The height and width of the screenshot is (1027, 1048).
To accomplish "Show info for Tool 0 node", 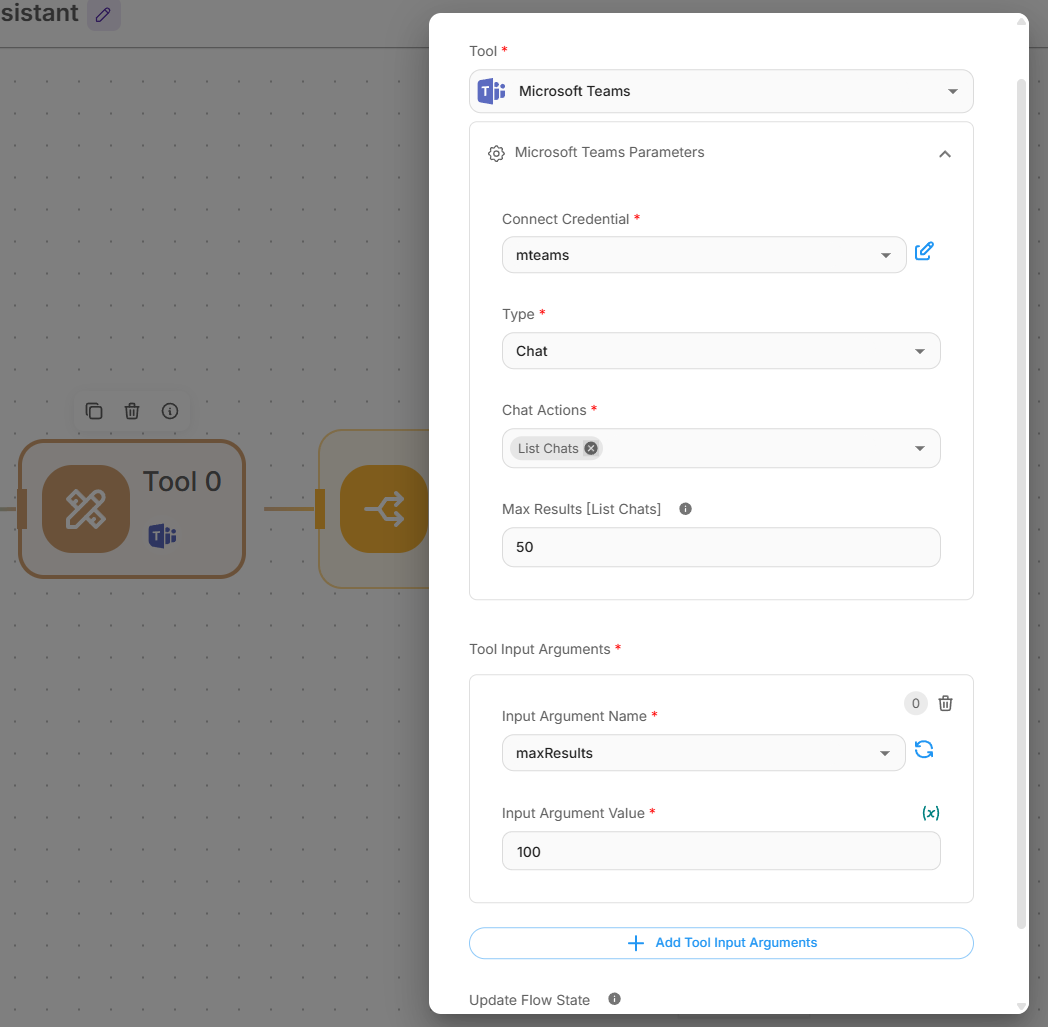I will point(170,411).
